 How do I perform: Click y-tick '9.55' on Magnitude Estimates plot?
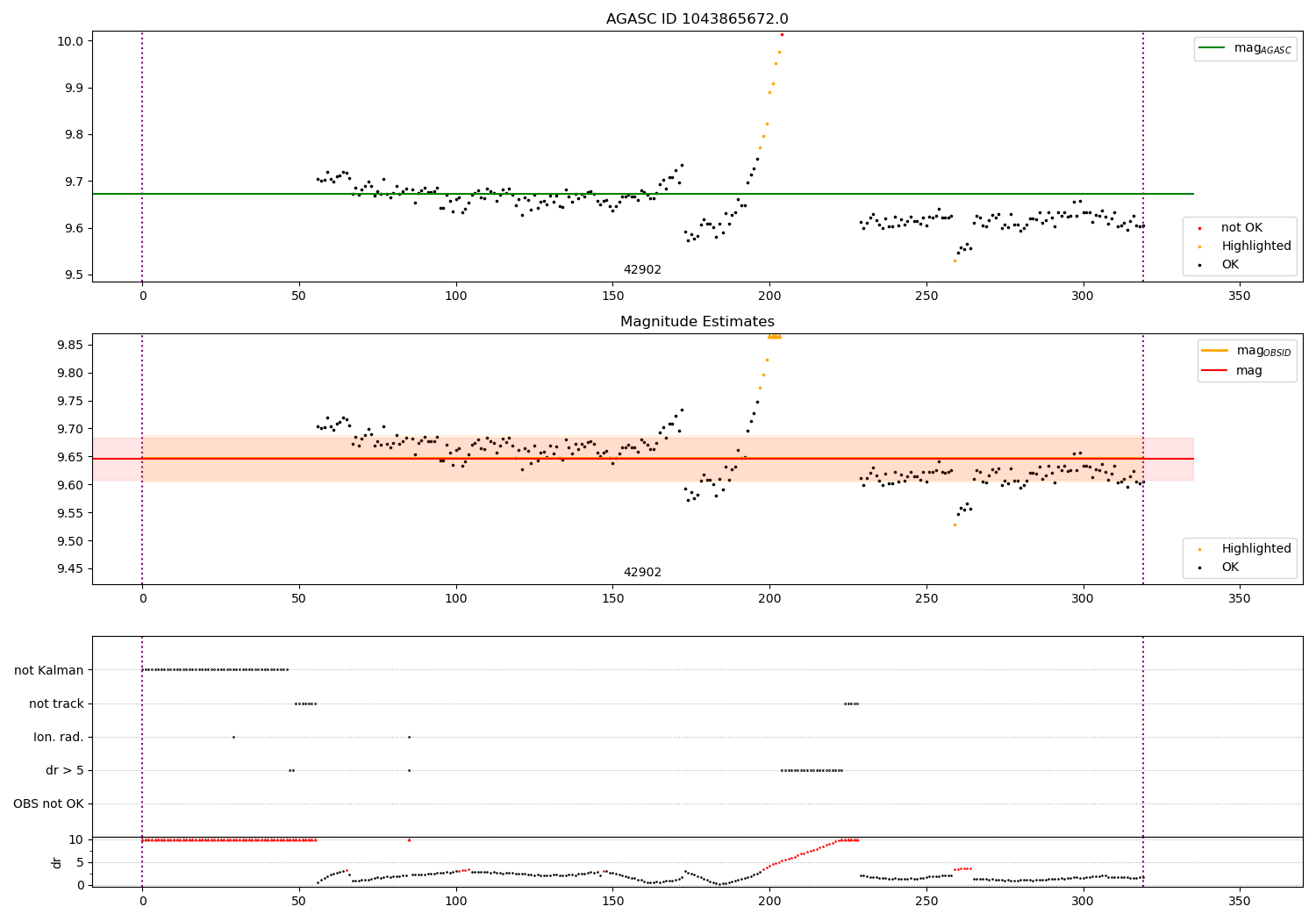pyautogui.click(x=70, y=514)
